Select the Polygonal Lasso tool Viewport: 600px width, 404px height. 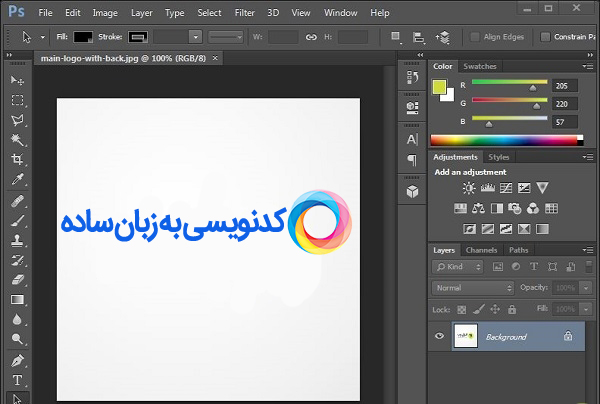pyautogui.click(x=17, y=120)
